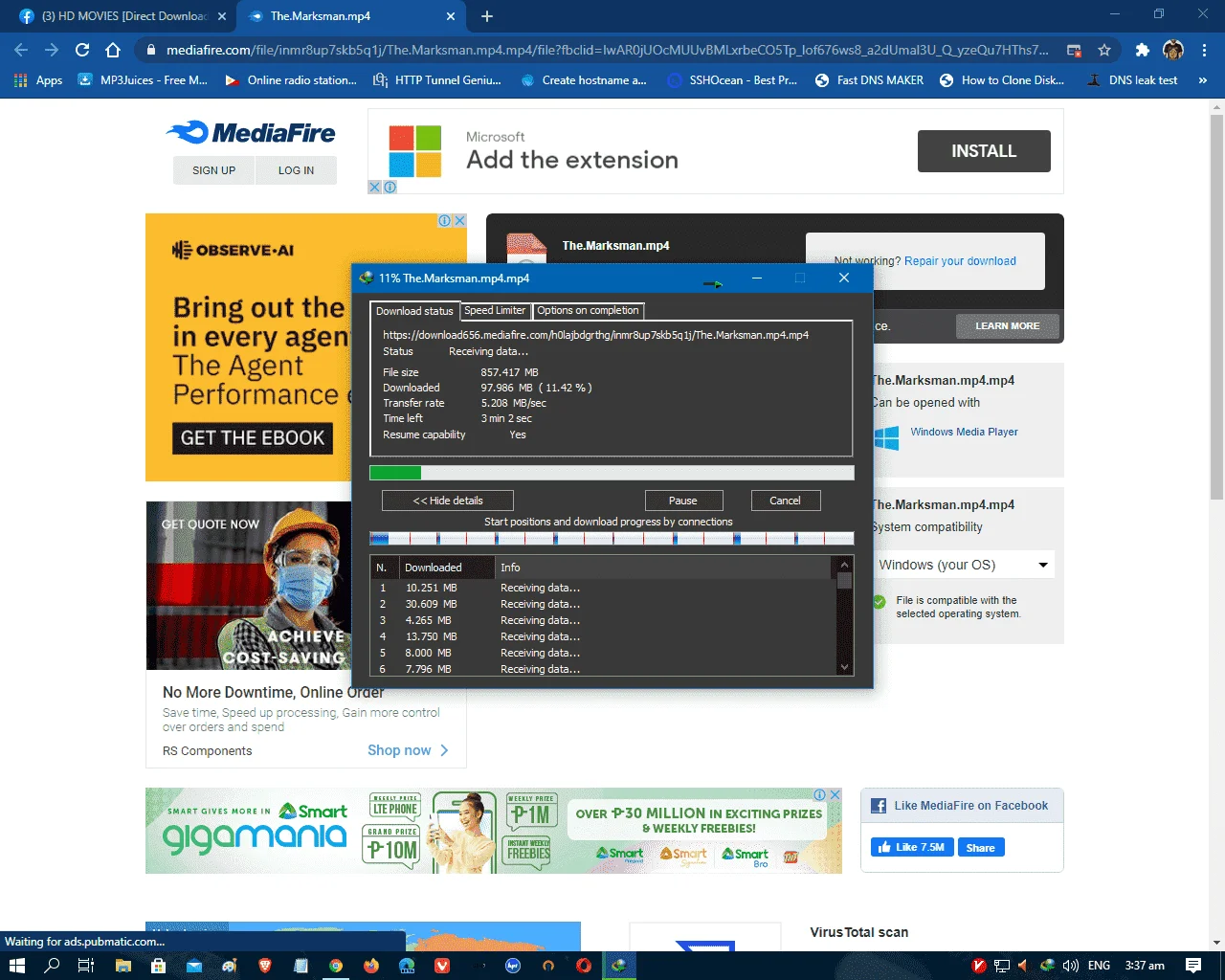Click INSTALL on Microsoft extension ad
The height and width of the screenshot is (980, 1225).
click(x=984, y=151)
